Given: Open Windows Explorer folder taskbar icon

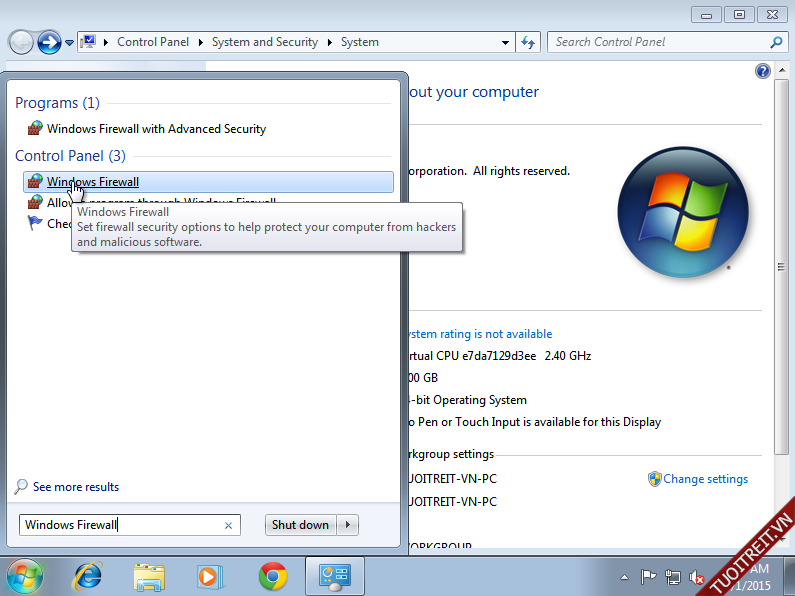Looking at the screenshot, I should coord(149,576).
